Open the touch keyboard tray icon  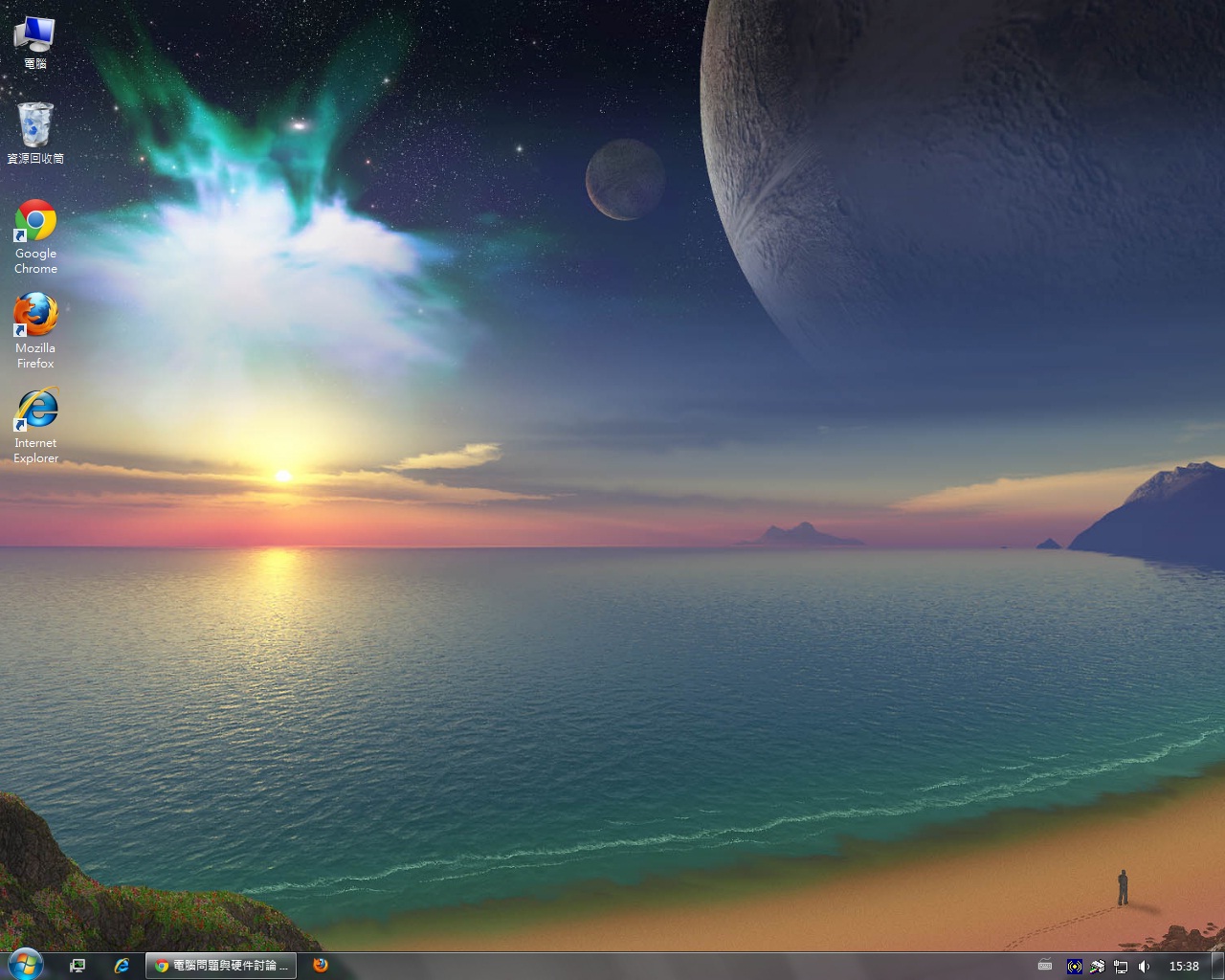1045,967
